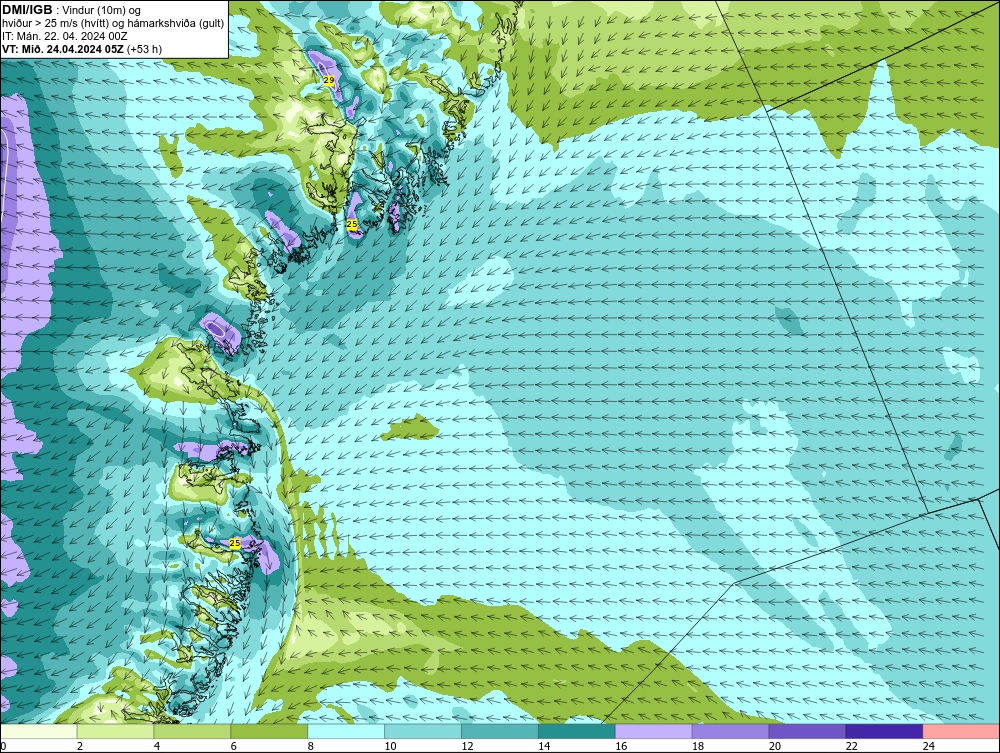Viewport: 1000px width, 753px height.
Task: Click the legend scale number "2"
Action: (79, 746)
